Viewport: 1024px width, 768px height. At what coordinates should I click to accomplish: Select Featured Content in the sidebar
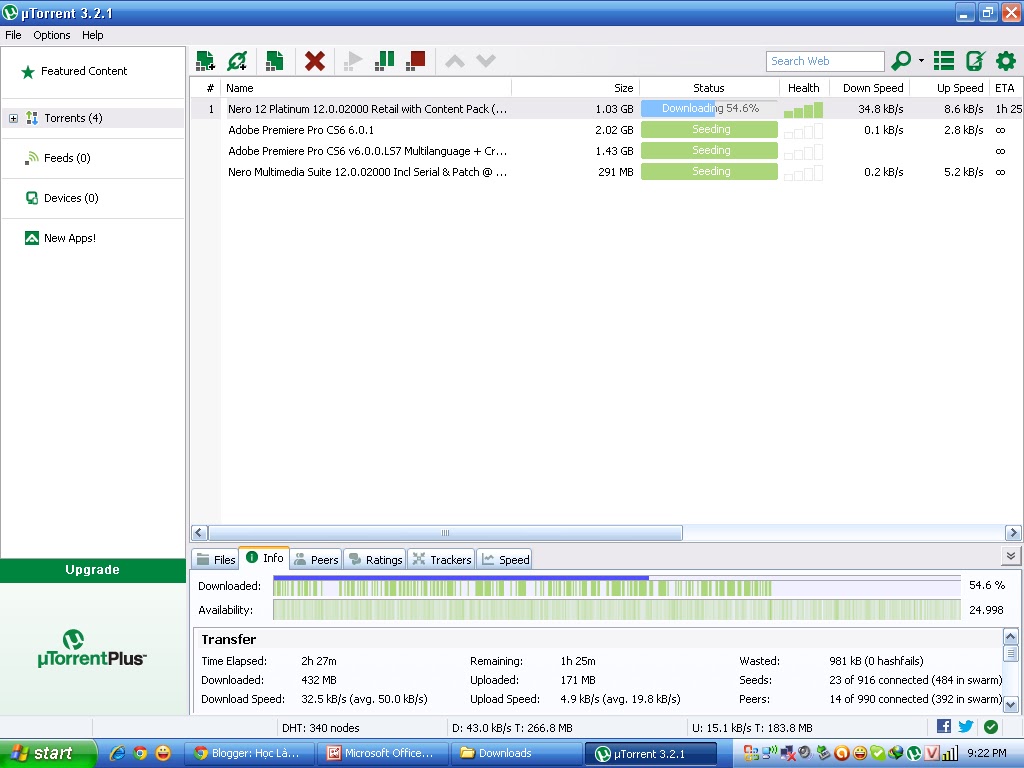[x=84, y=71]
